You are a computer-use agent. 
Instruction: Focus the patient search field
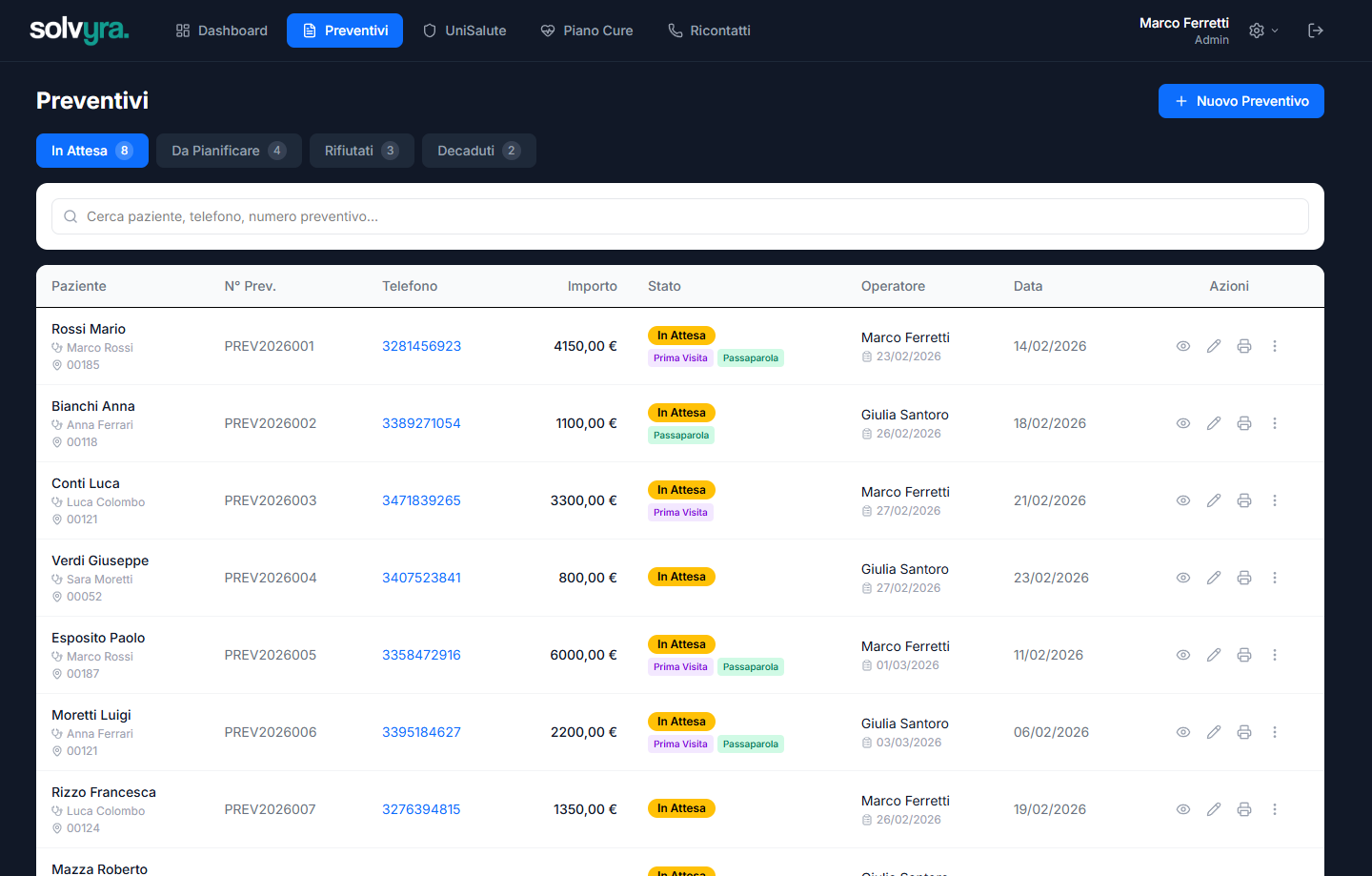(x=680, y=216)
